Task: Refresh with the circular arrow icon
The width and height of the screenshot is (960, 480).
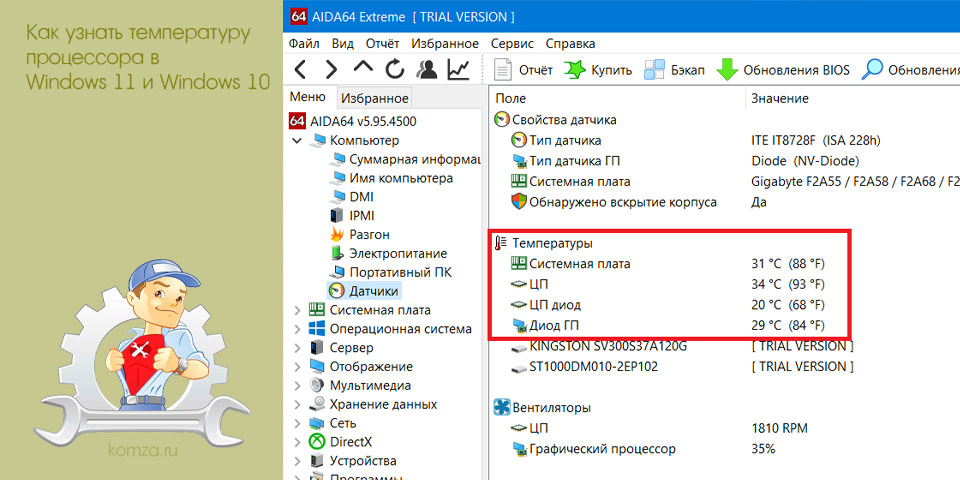Action: (395, 69)
